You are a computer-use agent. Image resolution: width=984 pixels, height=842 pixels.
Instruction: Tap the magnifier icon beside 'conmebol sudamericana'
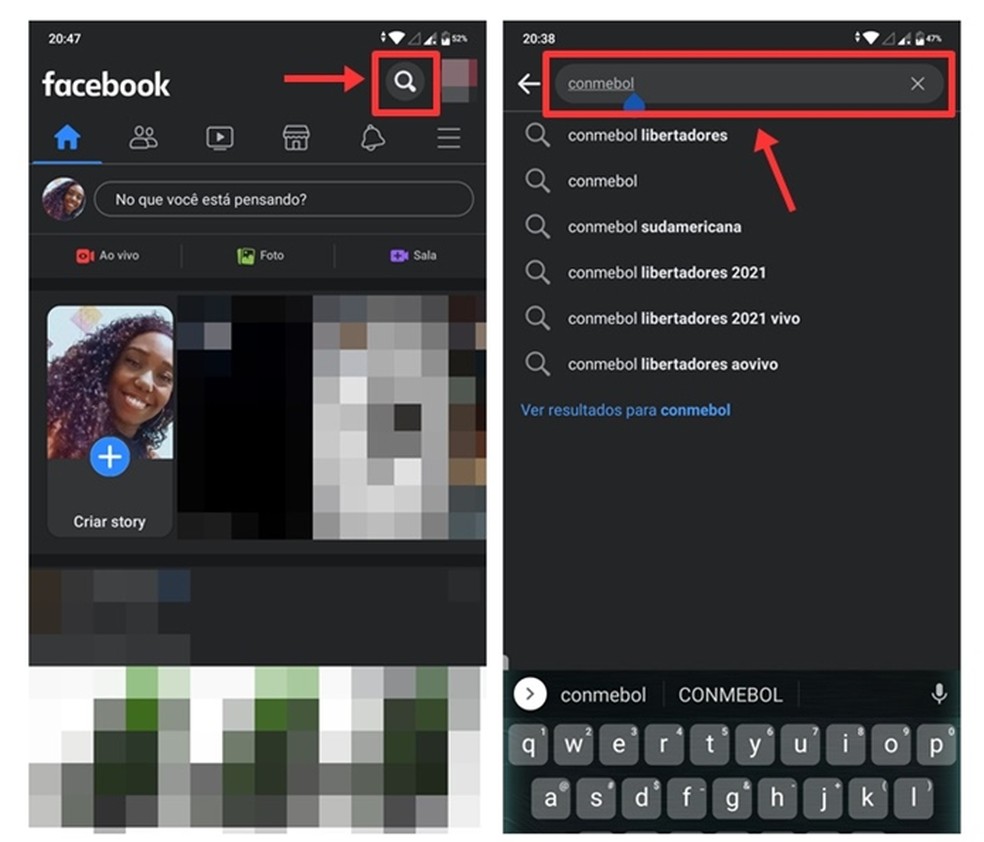pos(537,226)
